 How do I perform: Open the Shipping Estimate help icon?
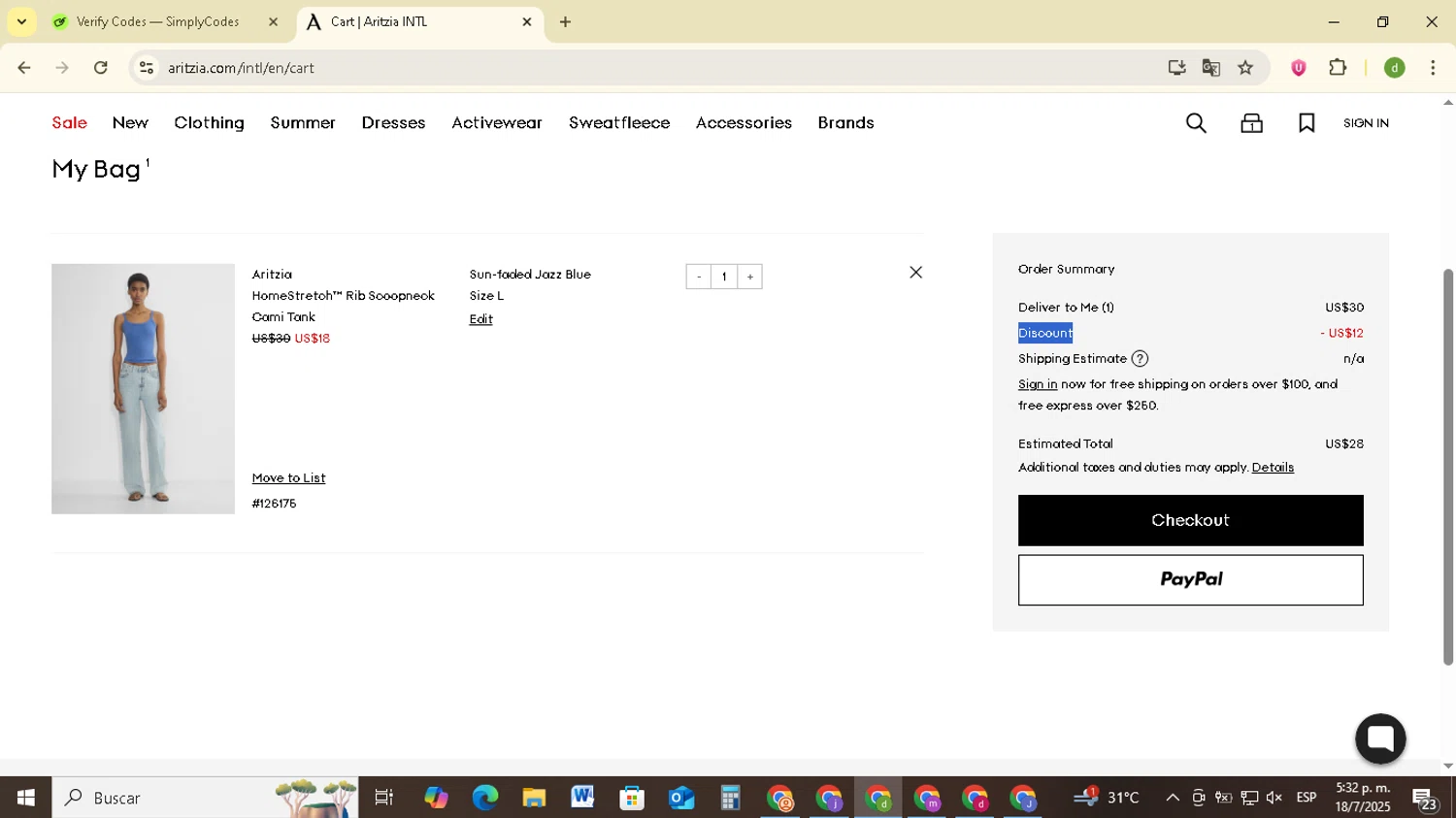[x=1141, y=359]
